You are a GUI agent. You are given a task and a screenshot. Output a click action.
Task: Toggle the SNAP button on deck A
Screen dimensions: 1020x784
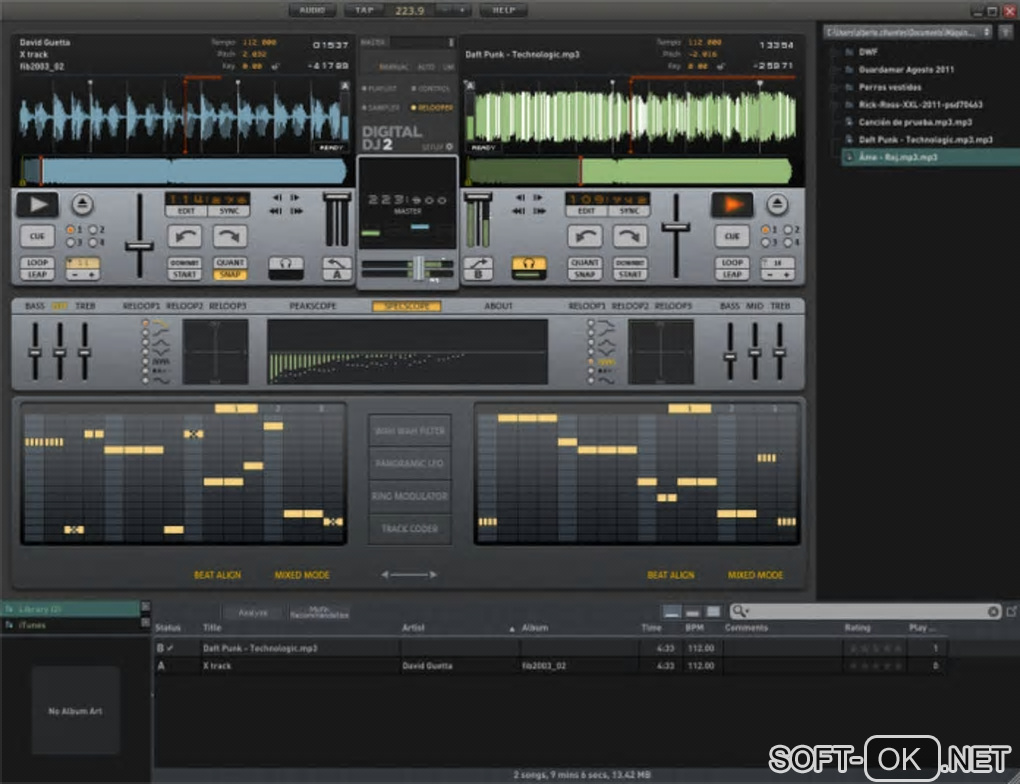point(230,275)
